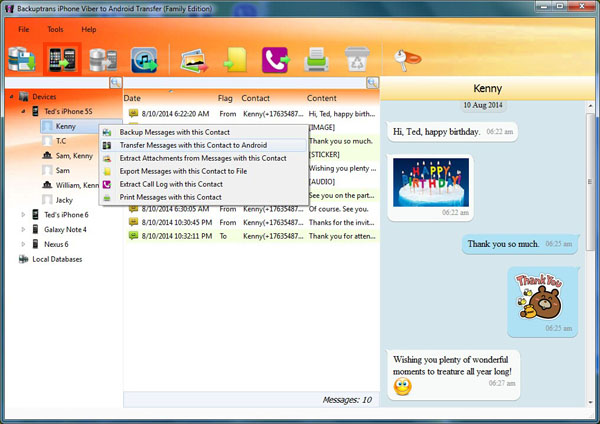Select Ted's iPhone 5S device
Image resolution: width=600 pixels, height=424 pixels.
click(68, 111)
